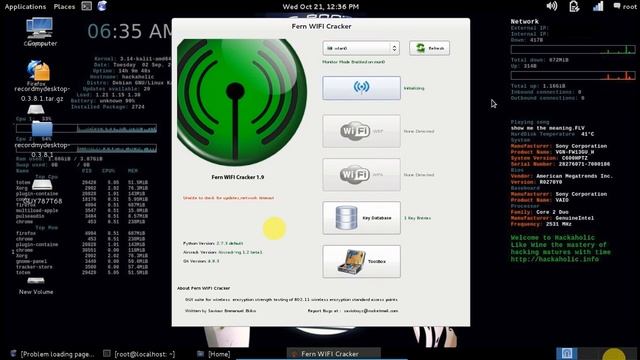Image resolution: width=640 pixels, height=360 pixels.
Task: Click the network signal bars icon
Action: pyautogui.click(x=598, y=6)
